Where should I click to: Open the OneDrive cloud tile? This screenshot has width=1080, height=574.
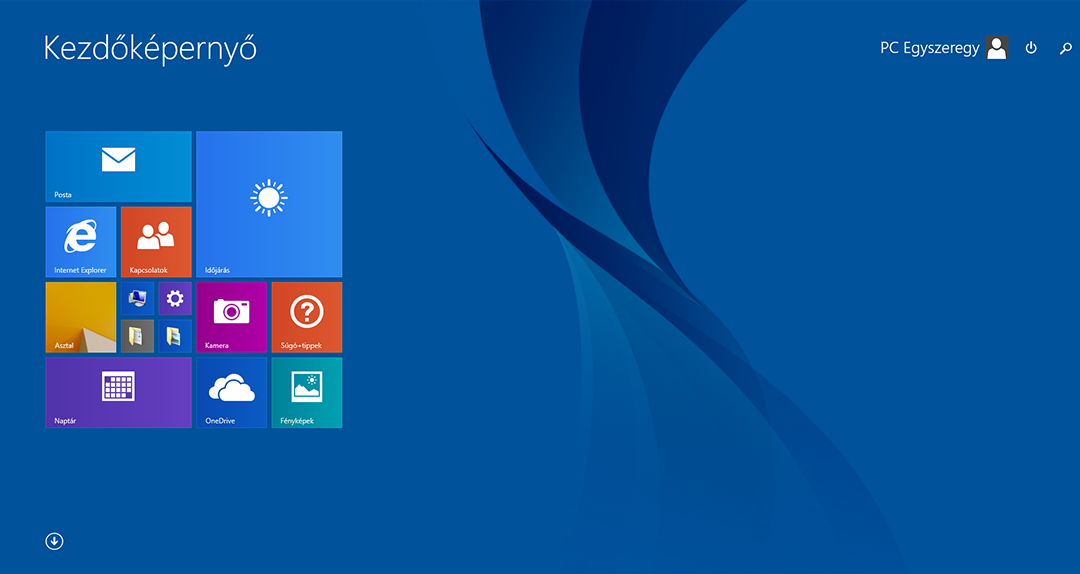pos(231,393)
